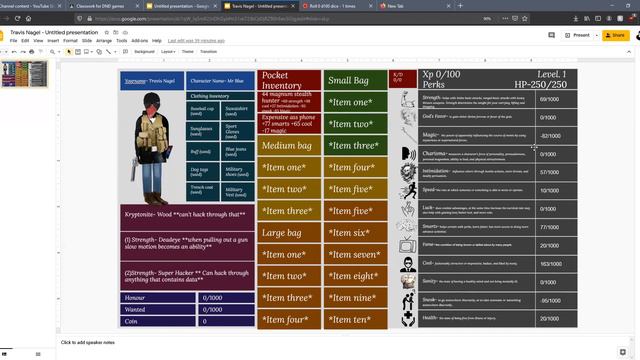Click the Present button
Viewport: 640px width, 360px height.
click(578, 36)
